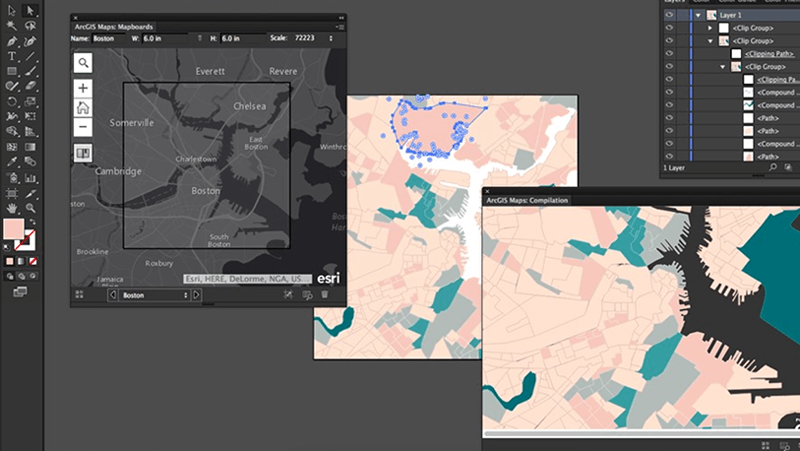This screenshot has height=451, width=800.
Task: Collapse the Mapboards panel double-arrow
Action: [x=341, y=17]
